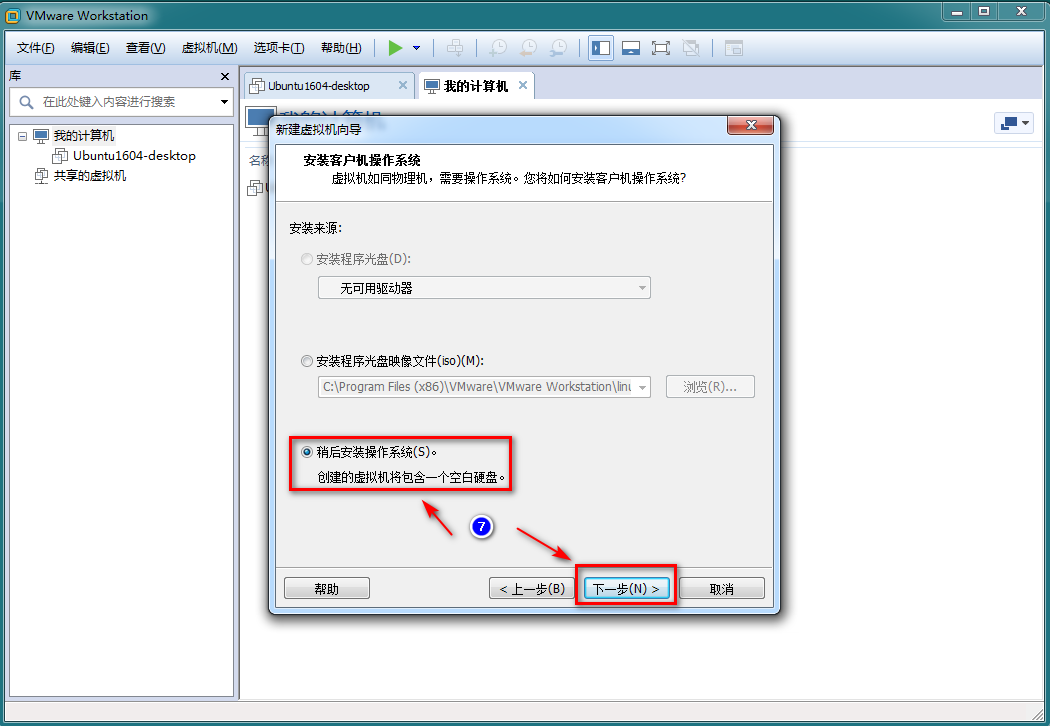Minimize the VMware Workstation window

click(x=956, y=12)
